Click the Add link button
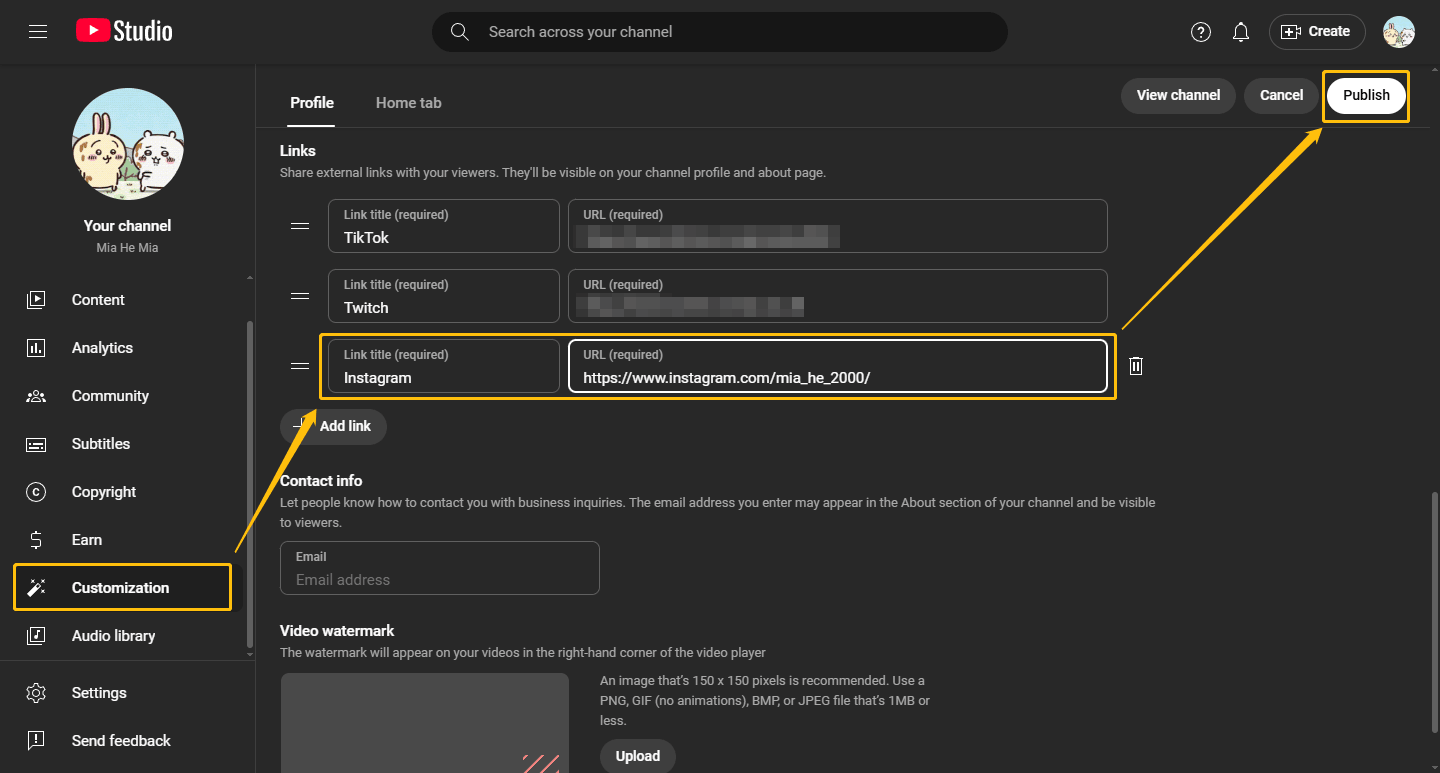Image resolution: width=1440 pixels, height=773 pixels. point(333,426)
